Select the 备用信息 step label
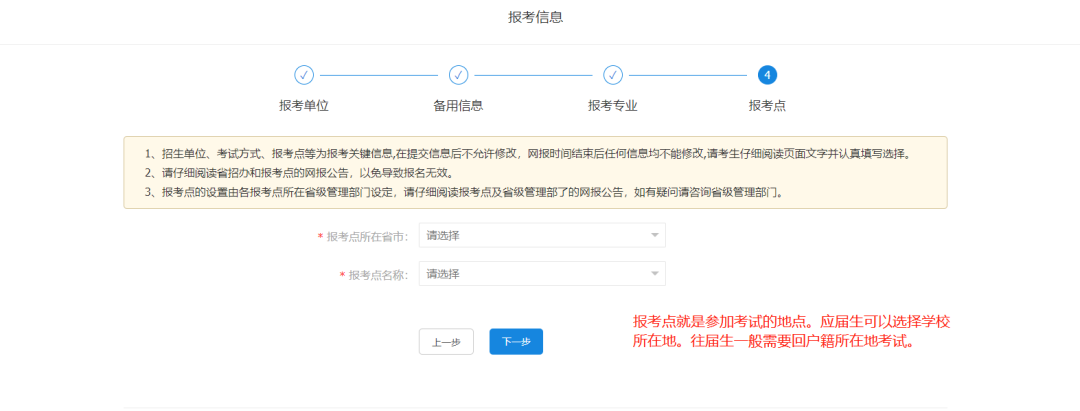1080x411 pixels. click(458, 106)
